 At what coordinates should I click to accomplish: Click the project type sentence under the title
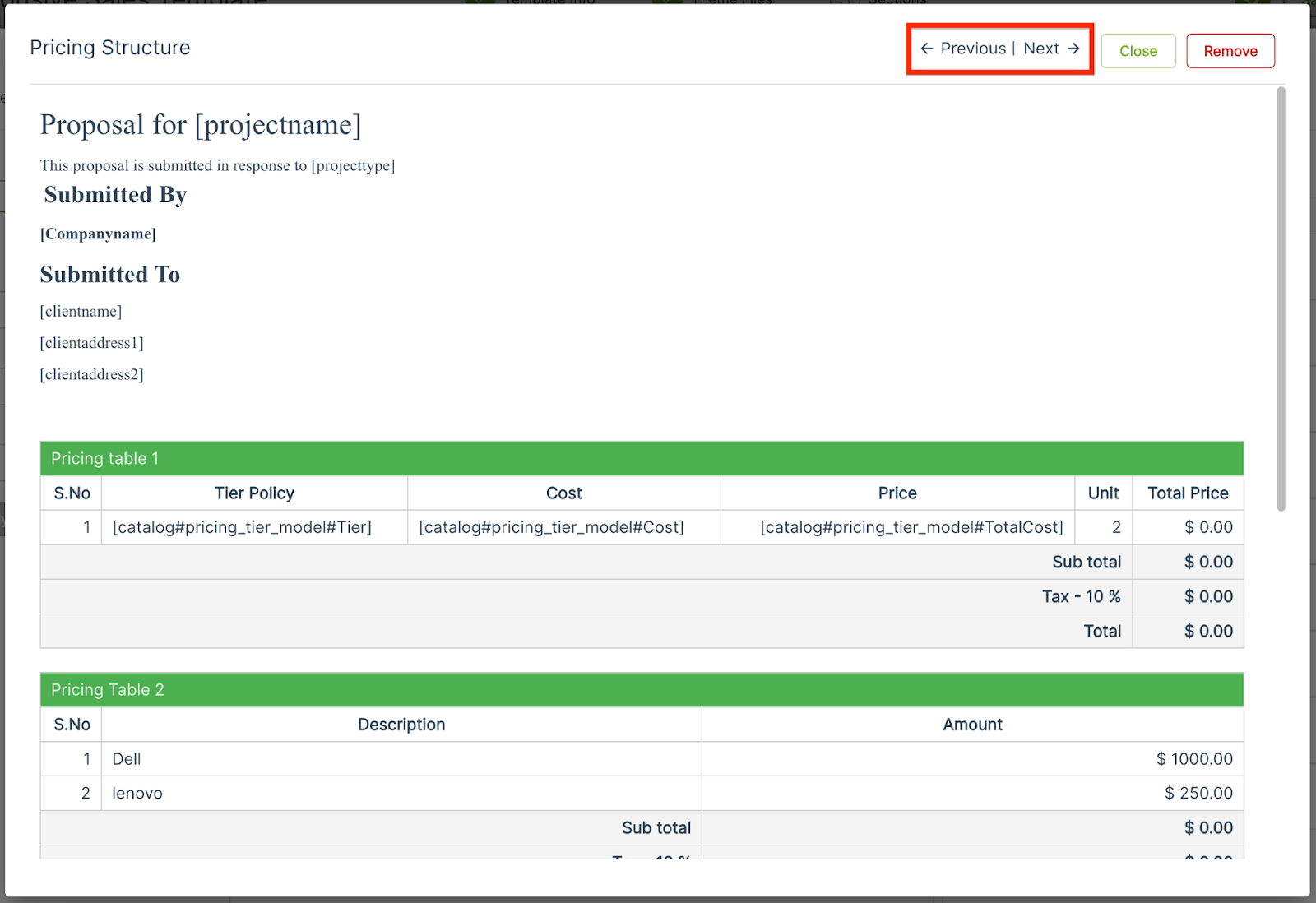pyautogui.click(x=217, y=165)
